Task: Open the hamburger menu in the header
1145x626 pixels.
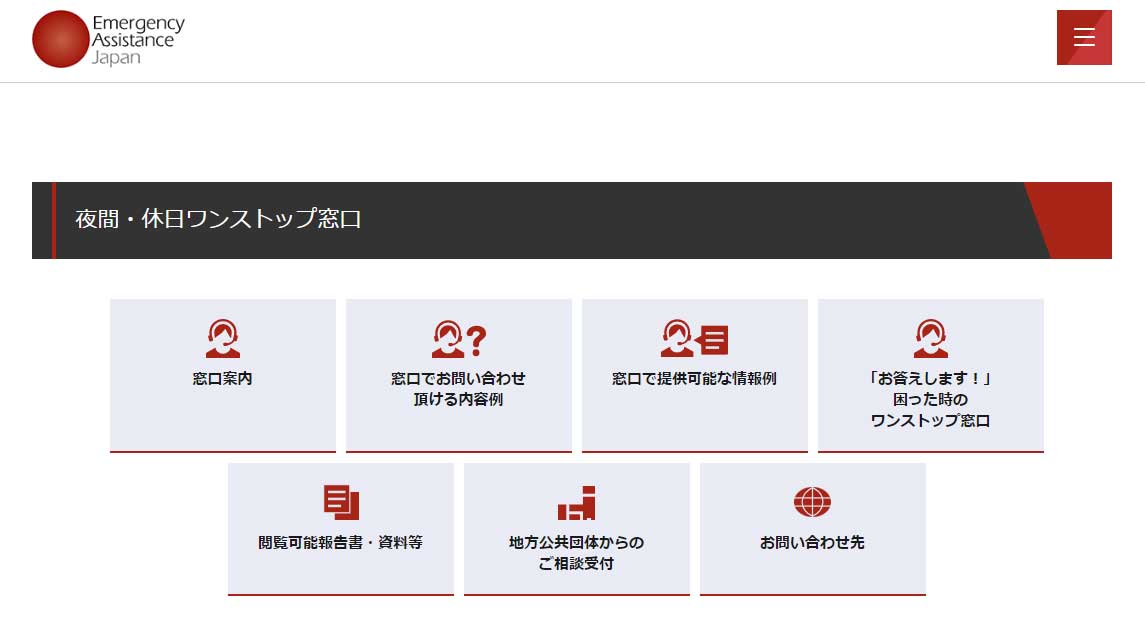Action: (1084, 38)
